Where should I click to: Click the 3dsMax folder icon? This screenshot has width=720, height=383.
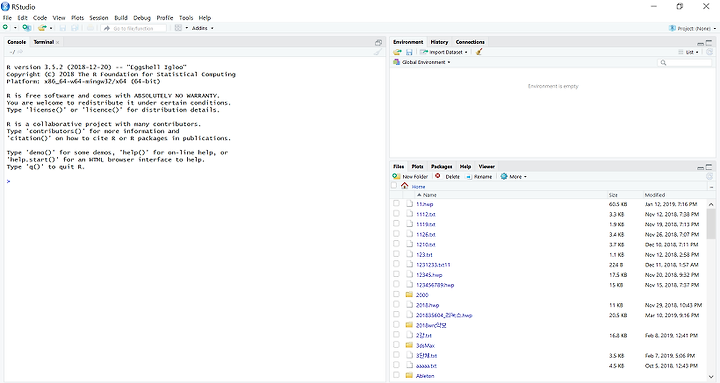coord(409,345)
